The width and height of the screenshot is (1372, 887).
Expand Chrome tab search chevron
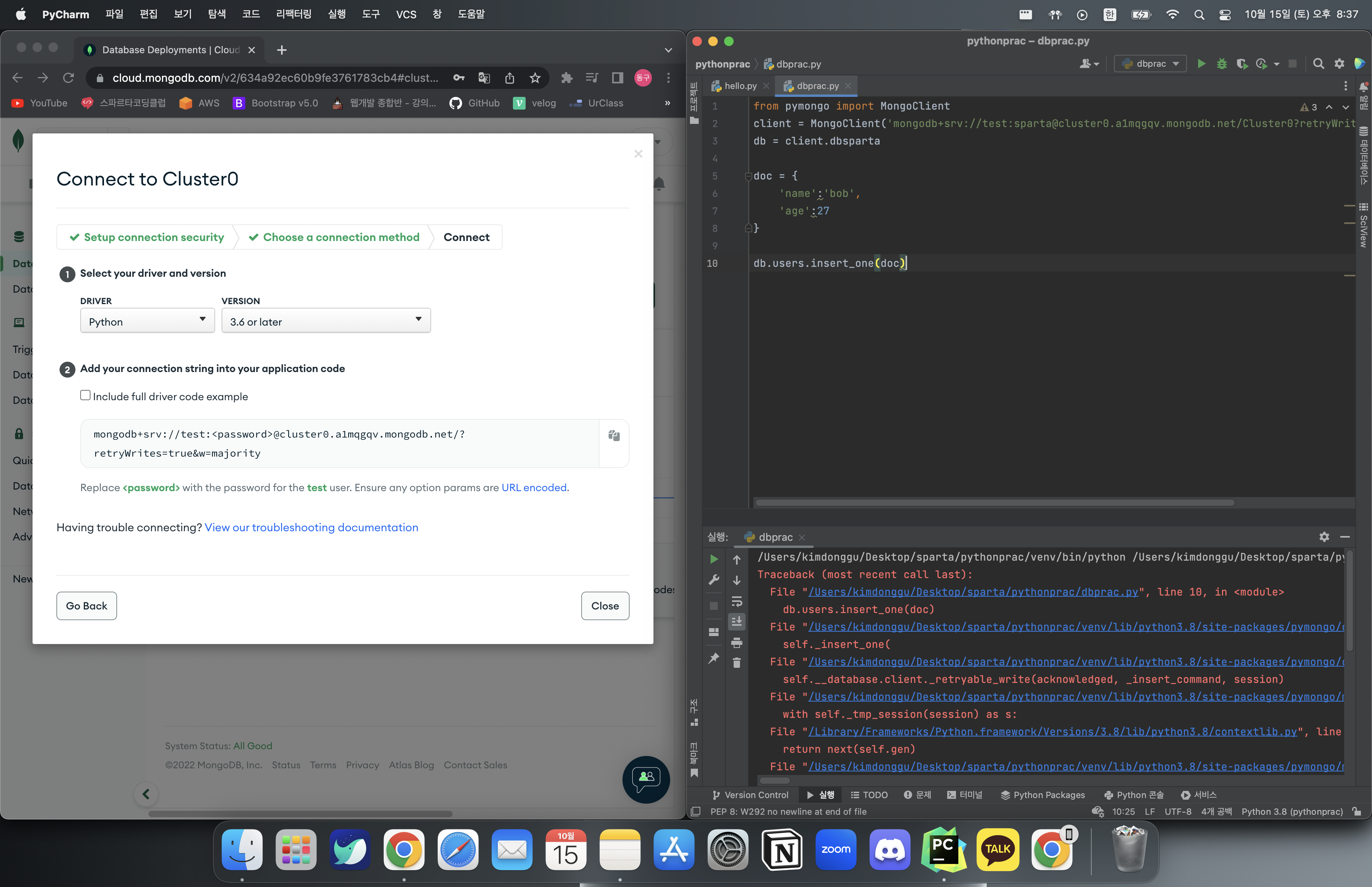click(669, 50)
